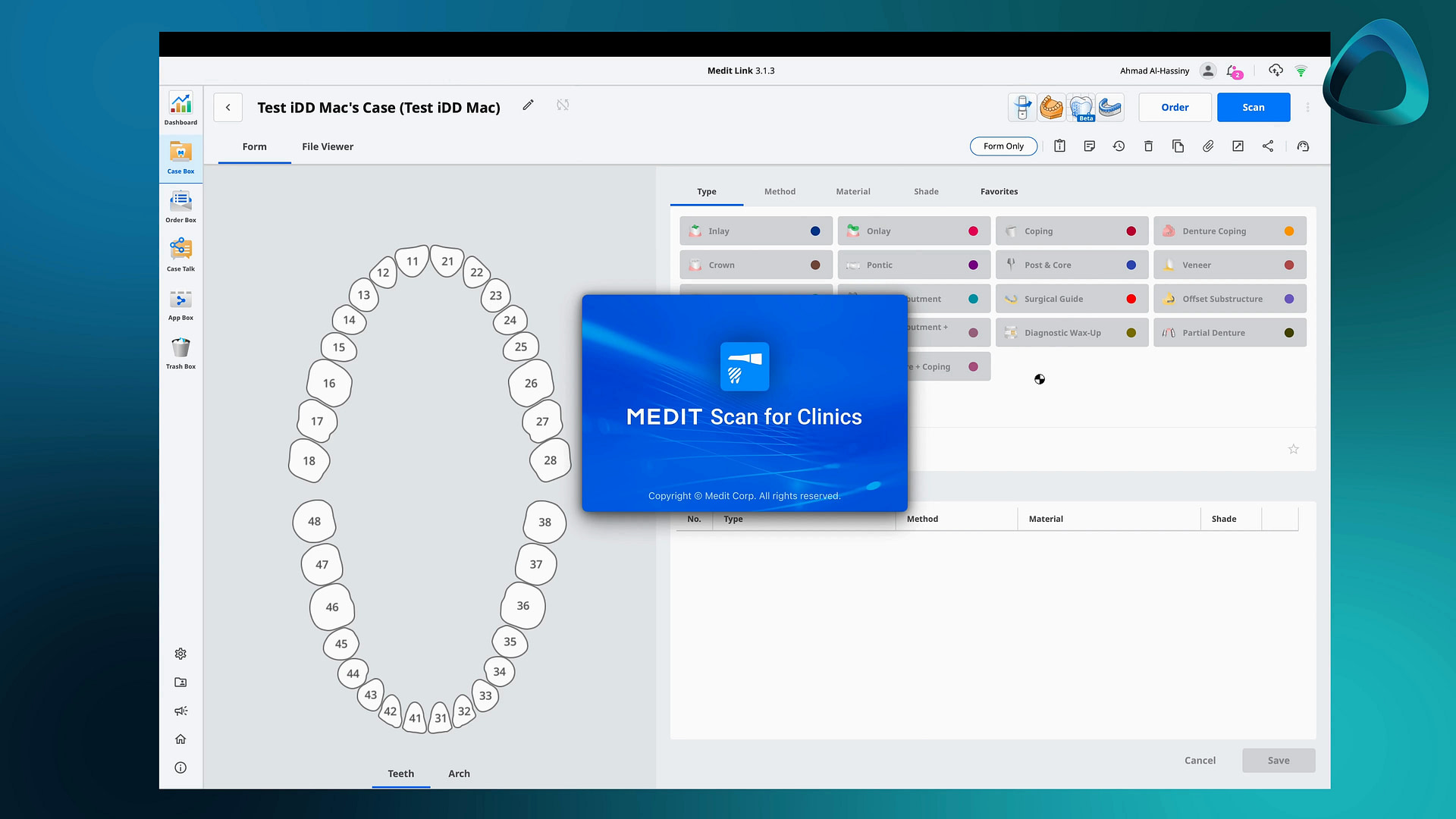1456x819 pixels.
Task: Select tooth number 16 on the chart
Action: [328, 383]
